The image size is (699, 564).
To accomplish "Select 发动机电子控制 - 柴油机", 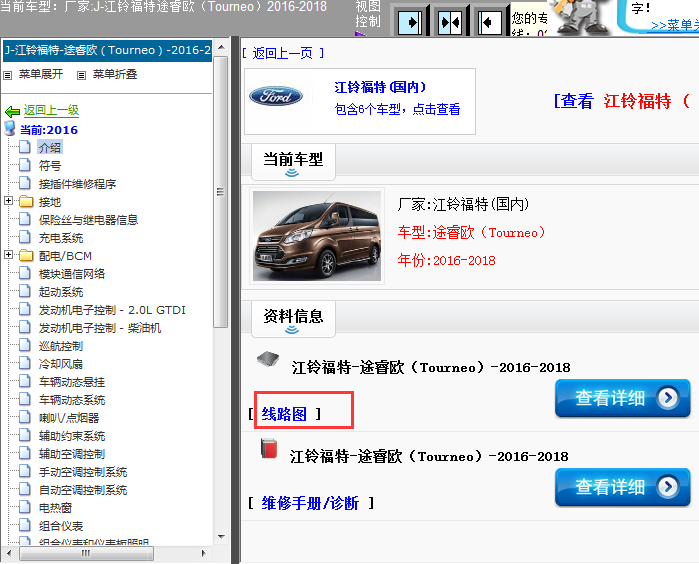I will pos(100,328).
